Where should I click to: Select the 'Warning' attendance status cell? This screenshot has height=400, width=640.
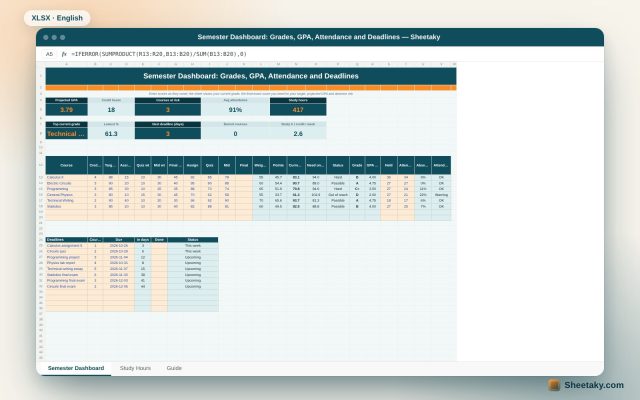click(441, 195)
